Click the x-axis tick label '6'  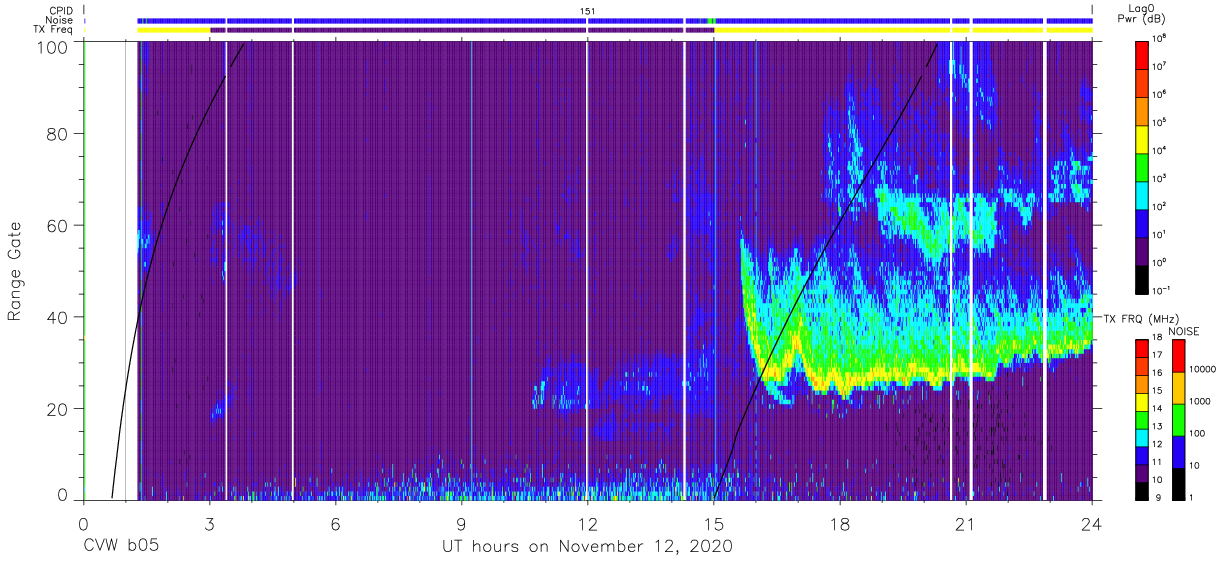tap(335, 522)
